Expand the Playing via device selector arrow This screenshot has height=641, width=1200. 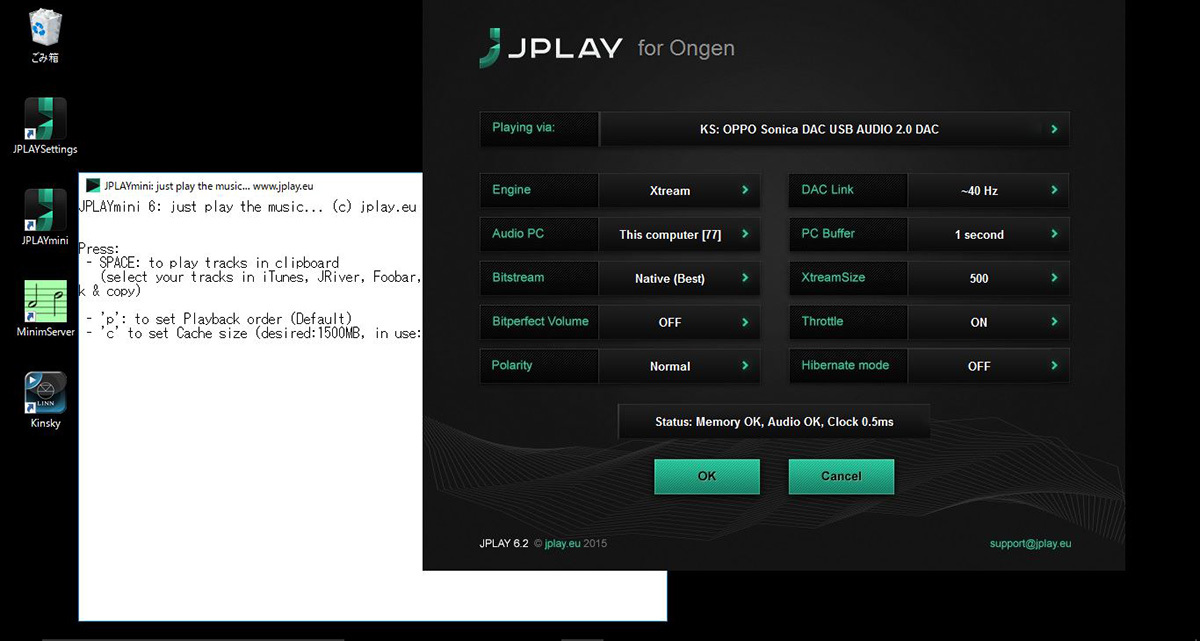click(1054, 129)
